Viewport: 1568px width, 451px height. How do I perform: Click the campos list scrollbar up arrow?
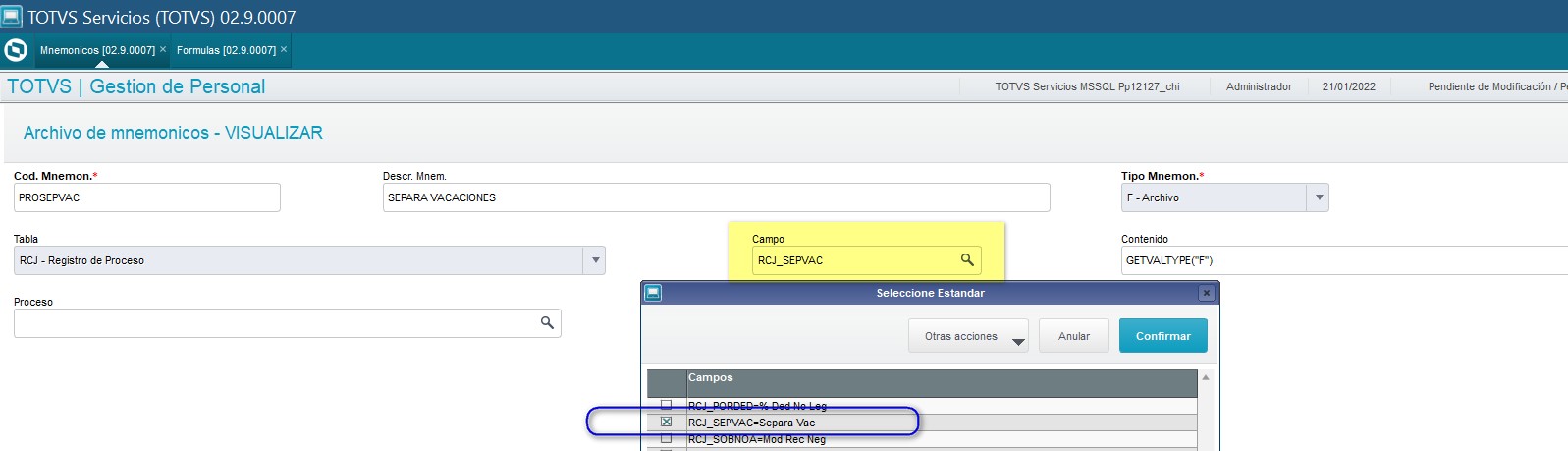(1206, 377)
